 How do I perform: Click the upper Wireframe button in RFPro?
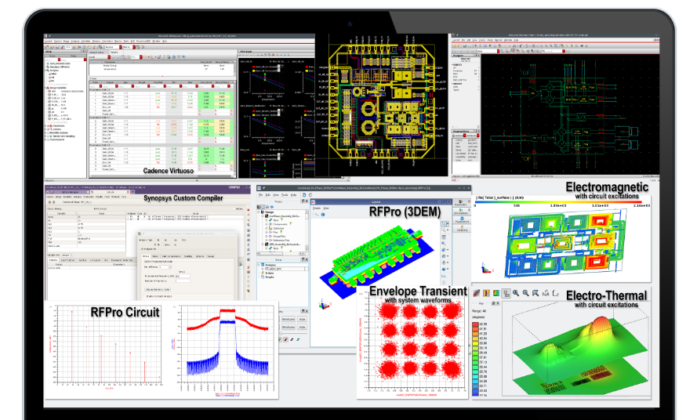click(288, 319)
